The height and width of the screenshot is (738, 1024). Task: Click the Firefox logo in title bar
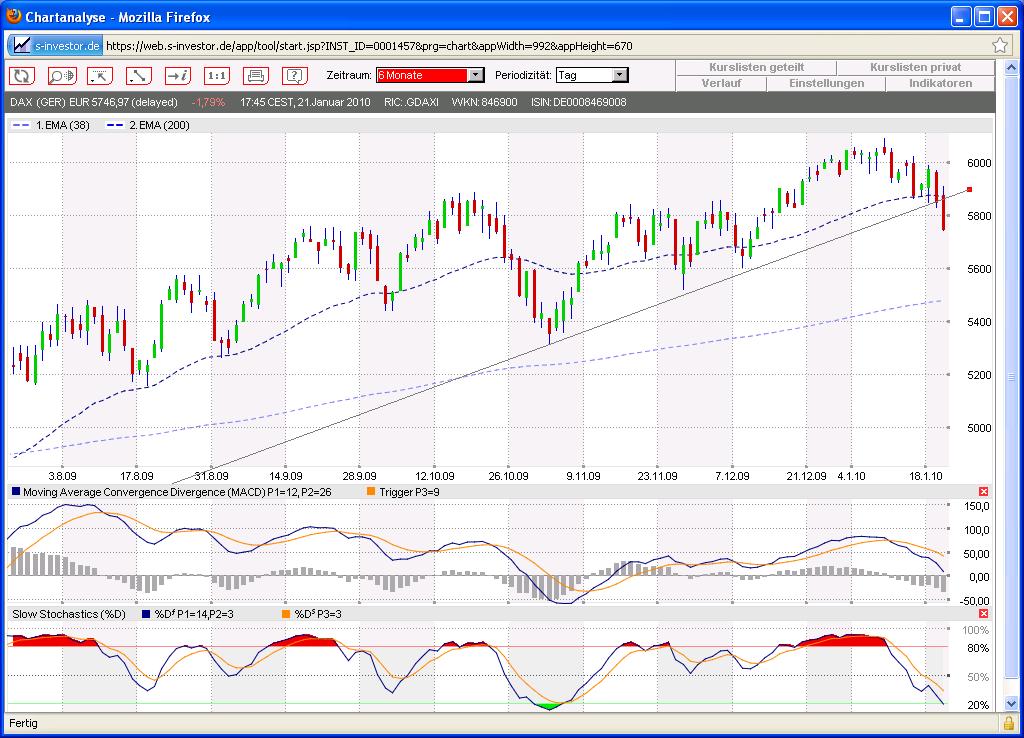pyautogui.click(x=13, y=16)
